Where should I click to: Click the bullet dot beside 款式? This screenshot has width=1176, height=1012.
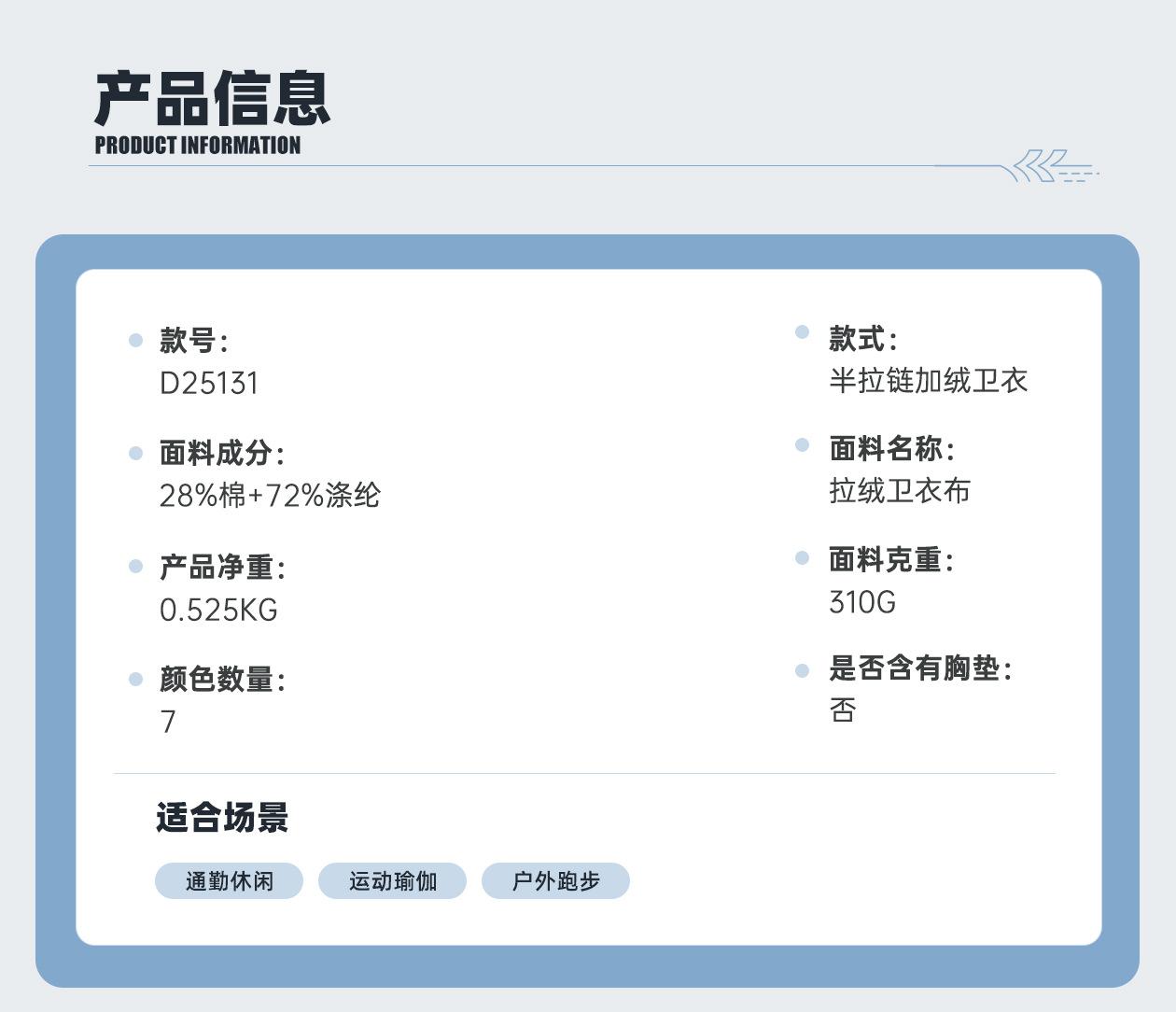click(x=802, y=332)
